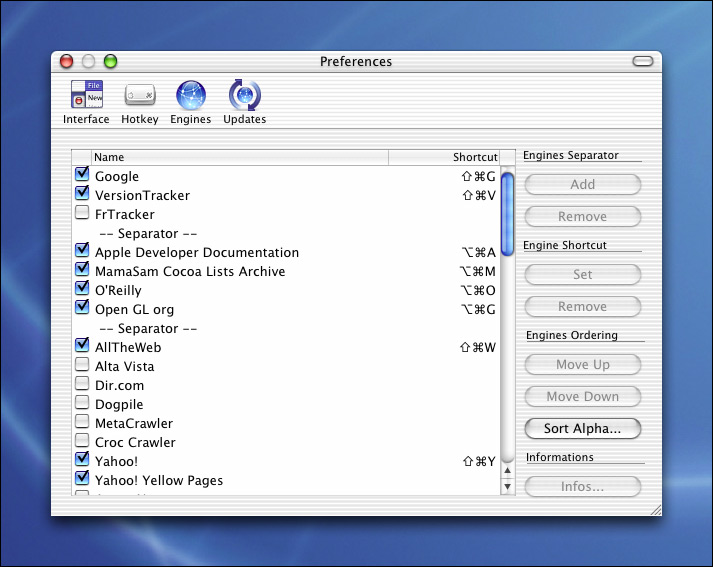Enable the Alta Vista checkbox
Screen dimensions: 713x567
tap(82, 364)
